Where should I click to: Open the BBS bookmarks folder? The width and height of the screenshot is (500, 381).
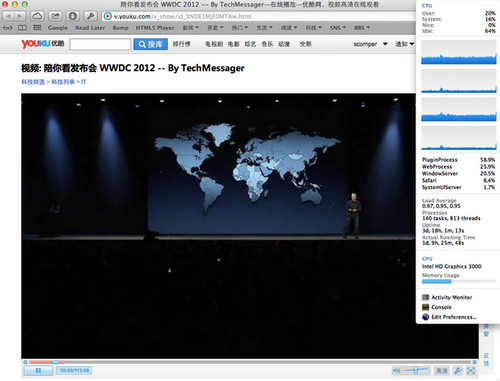point(362,28)
